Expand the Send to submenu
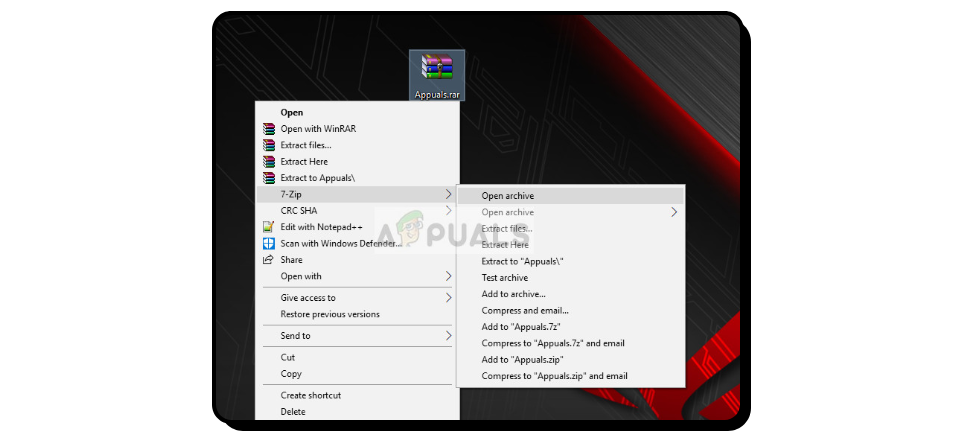The width and height of the screenshot is (958, 443). (357, 335)
